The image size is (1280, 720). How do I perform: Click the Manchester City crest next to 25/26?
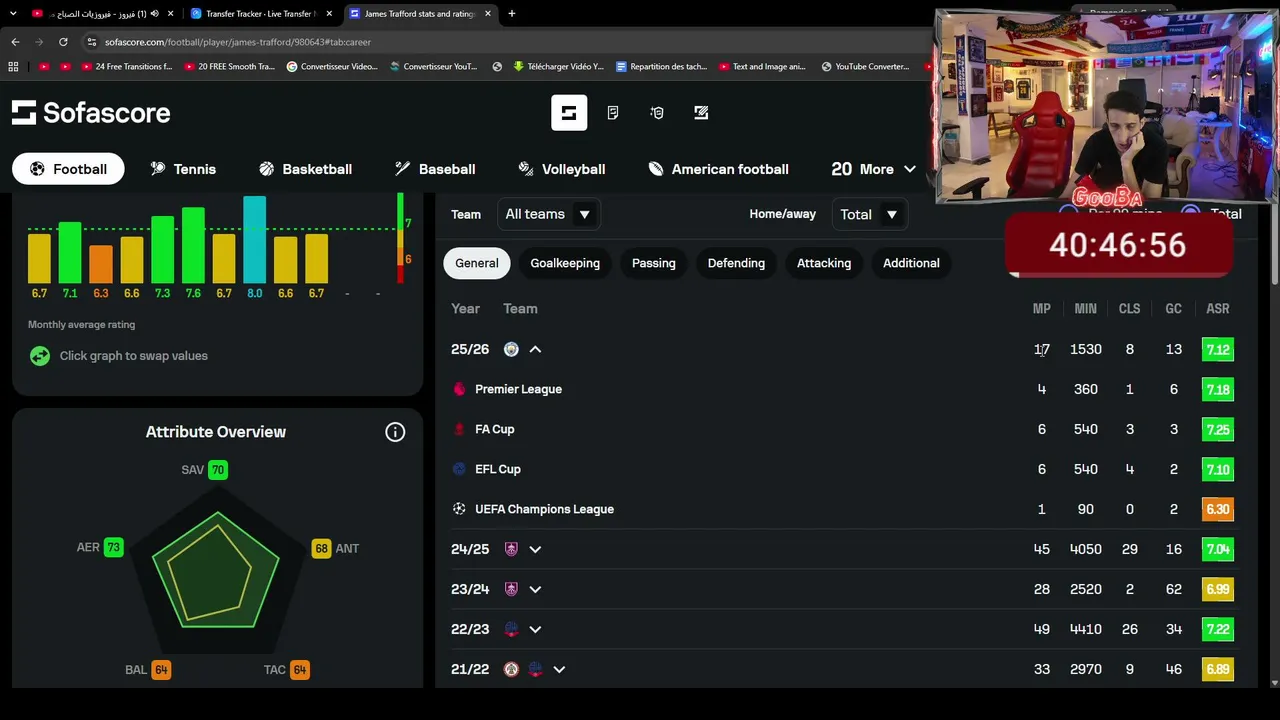tap(511, 349)
